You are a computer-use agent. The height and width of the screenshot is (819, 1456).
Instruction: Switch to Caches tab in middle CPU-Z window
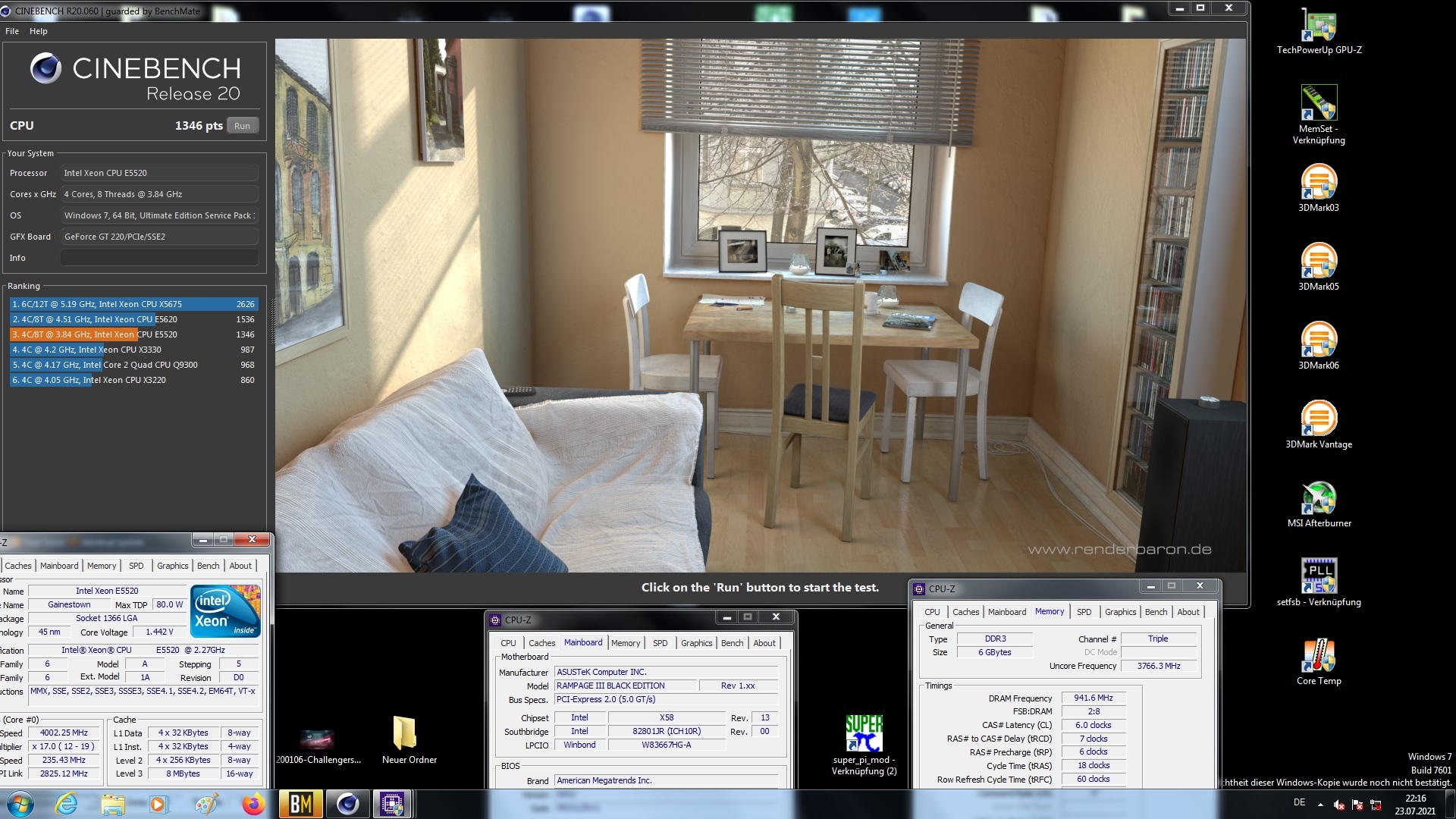point(542,643)
